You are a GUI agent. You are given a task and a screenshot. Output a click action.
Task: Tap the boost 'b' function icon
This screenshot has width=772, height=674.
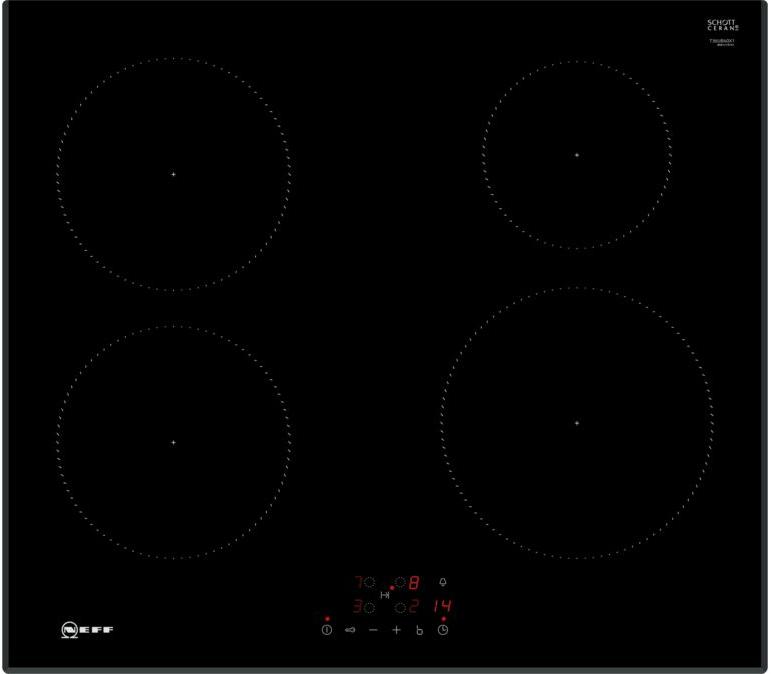point(420,630)
